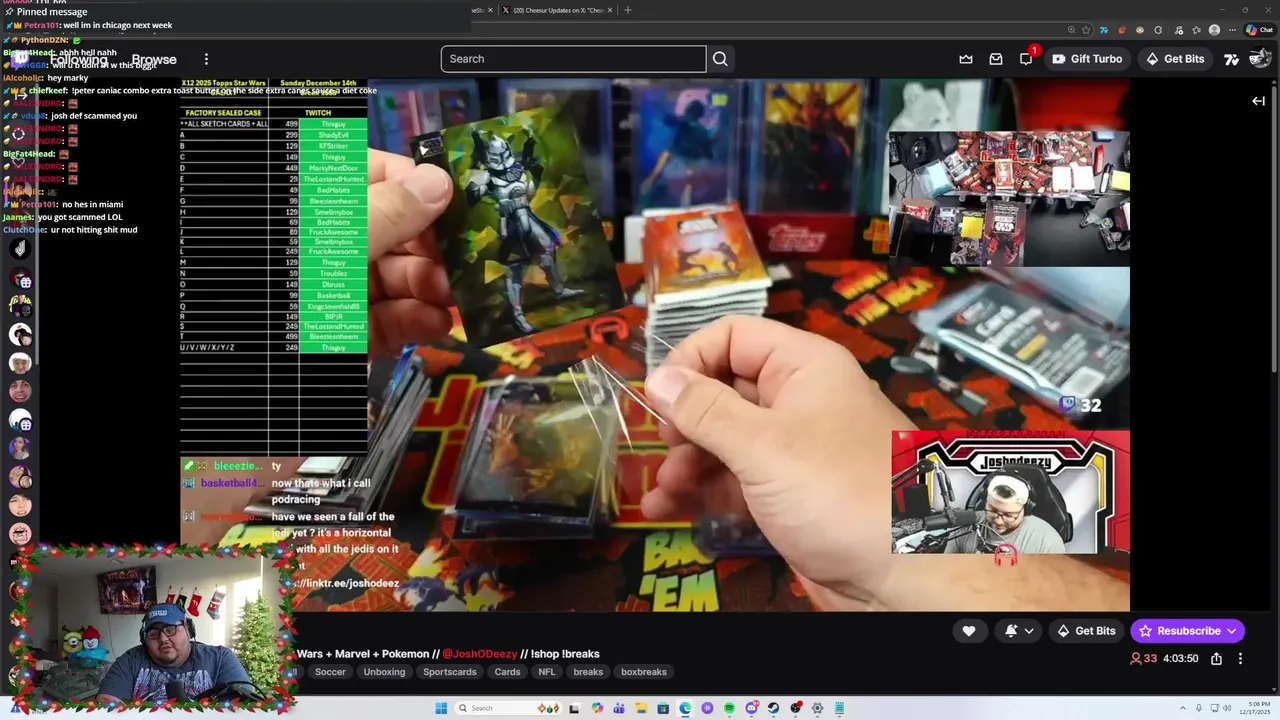This screenshot has height=720, width=1280.
Task: Open File Explorer from the taskbar
Action: pyautogui.click(x=641, y=708)
